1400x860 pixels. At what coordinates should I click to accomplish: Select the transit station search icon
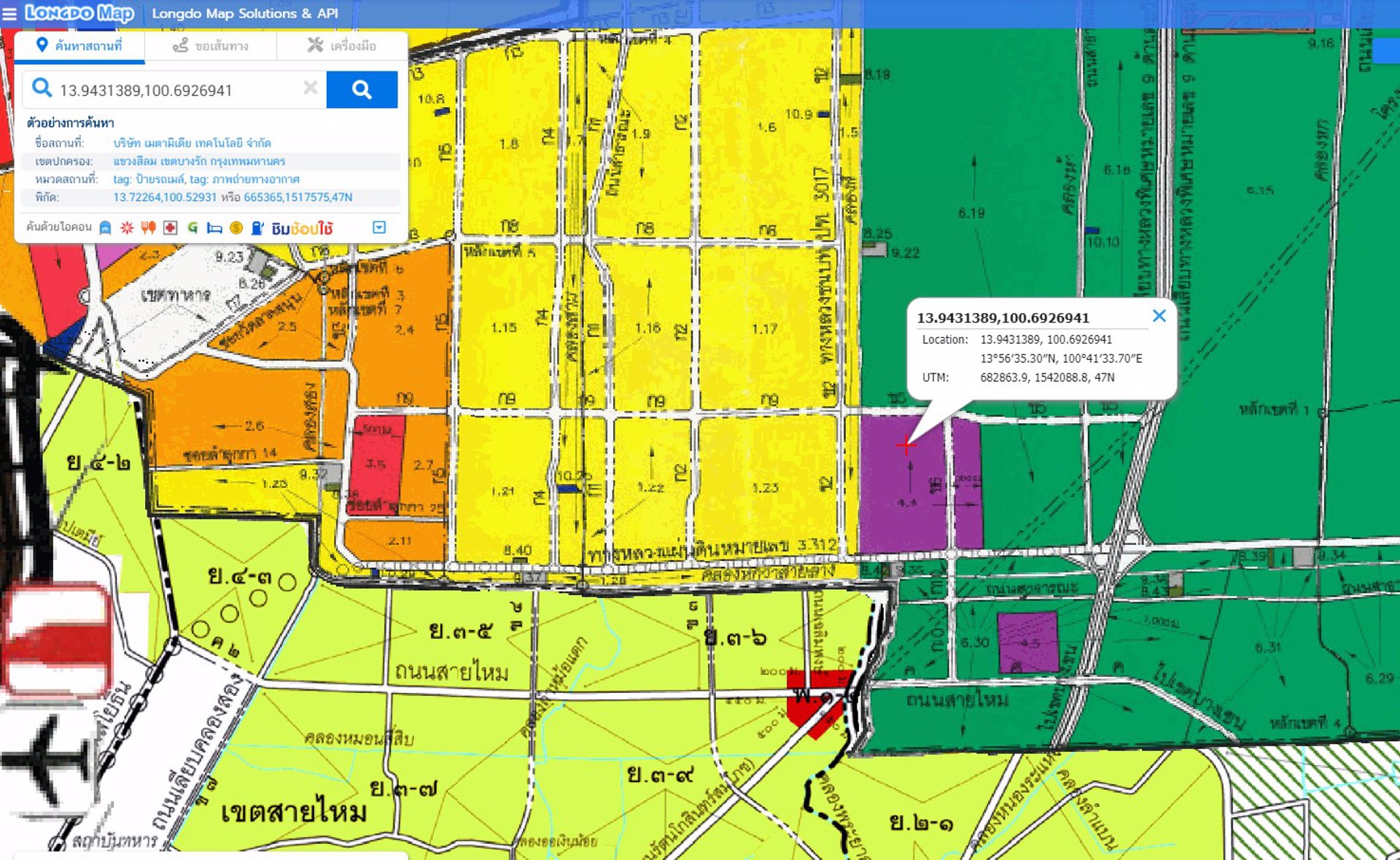(105, 228)
